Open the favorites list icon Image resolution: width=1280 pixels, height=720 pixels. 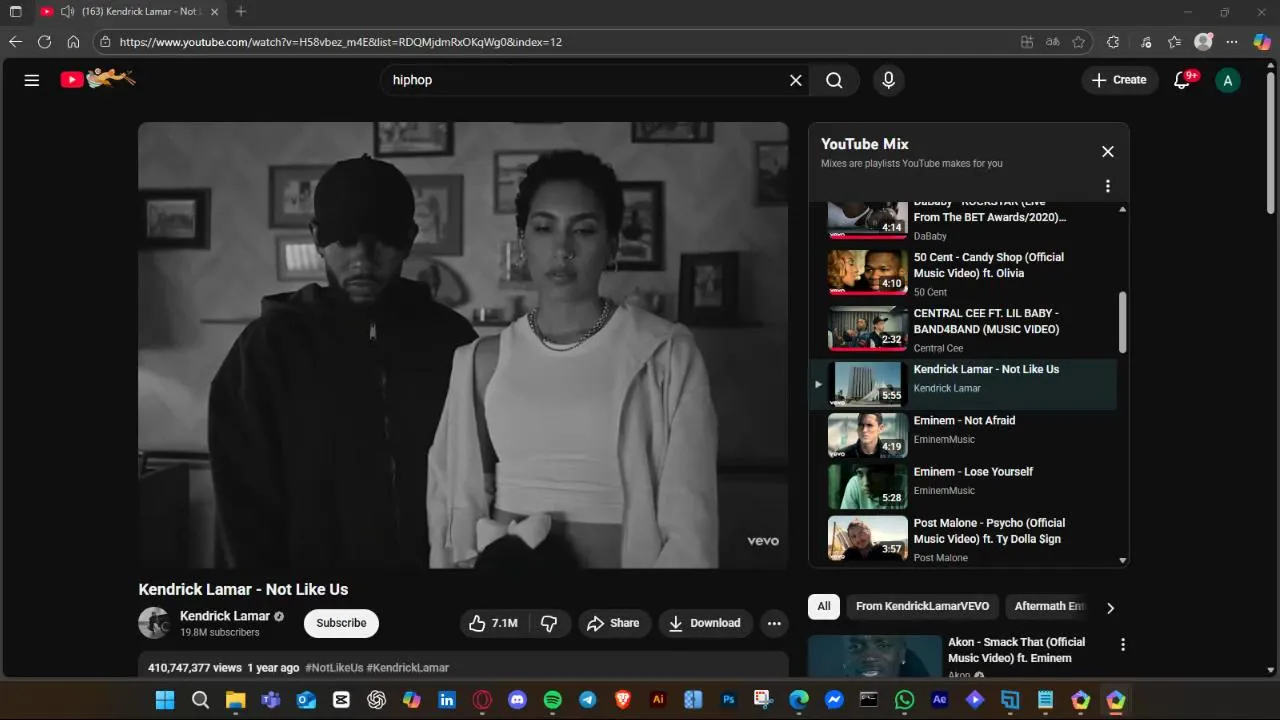click(x=1175, y=42)
